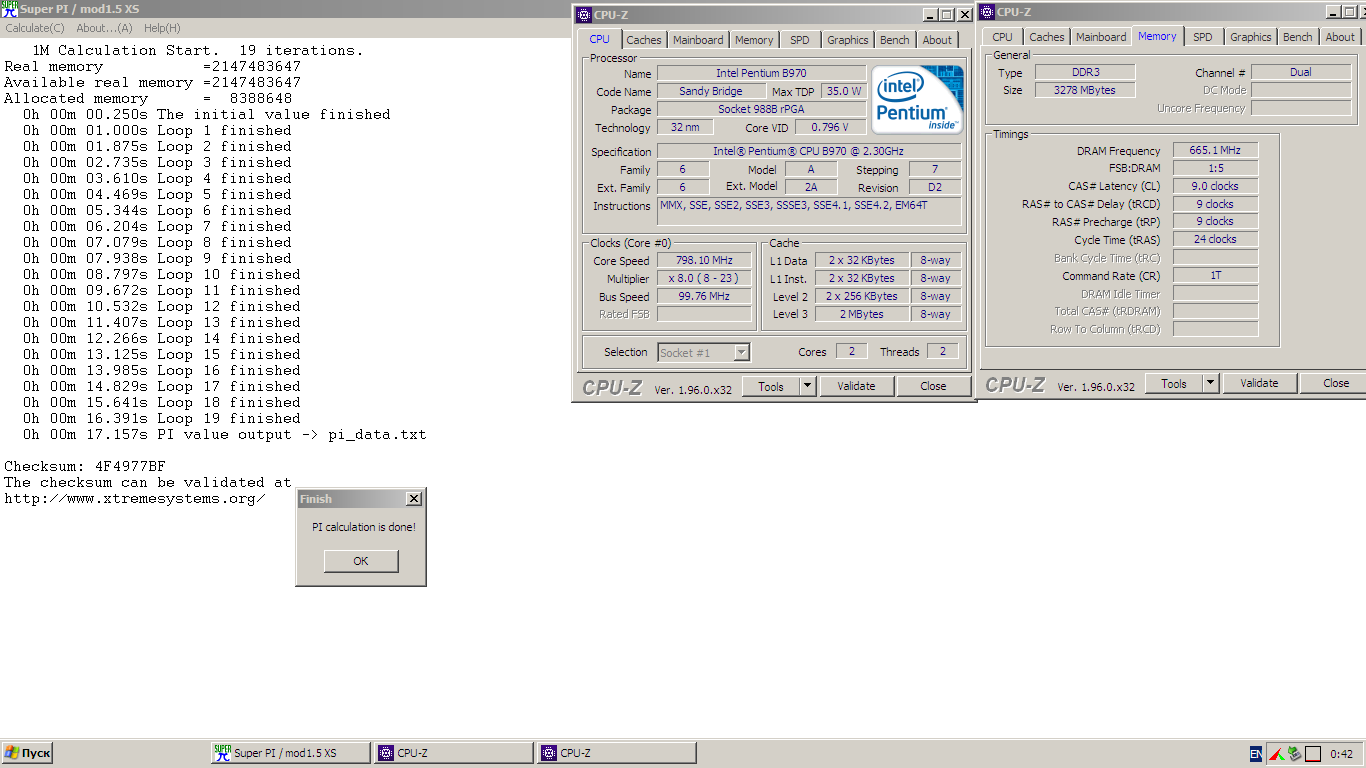Image resolution: width=1366 pixels, height=768 pixels.
Task: Minimize the CPU-Z window showing CPU tab
Action: click(930, 15)
